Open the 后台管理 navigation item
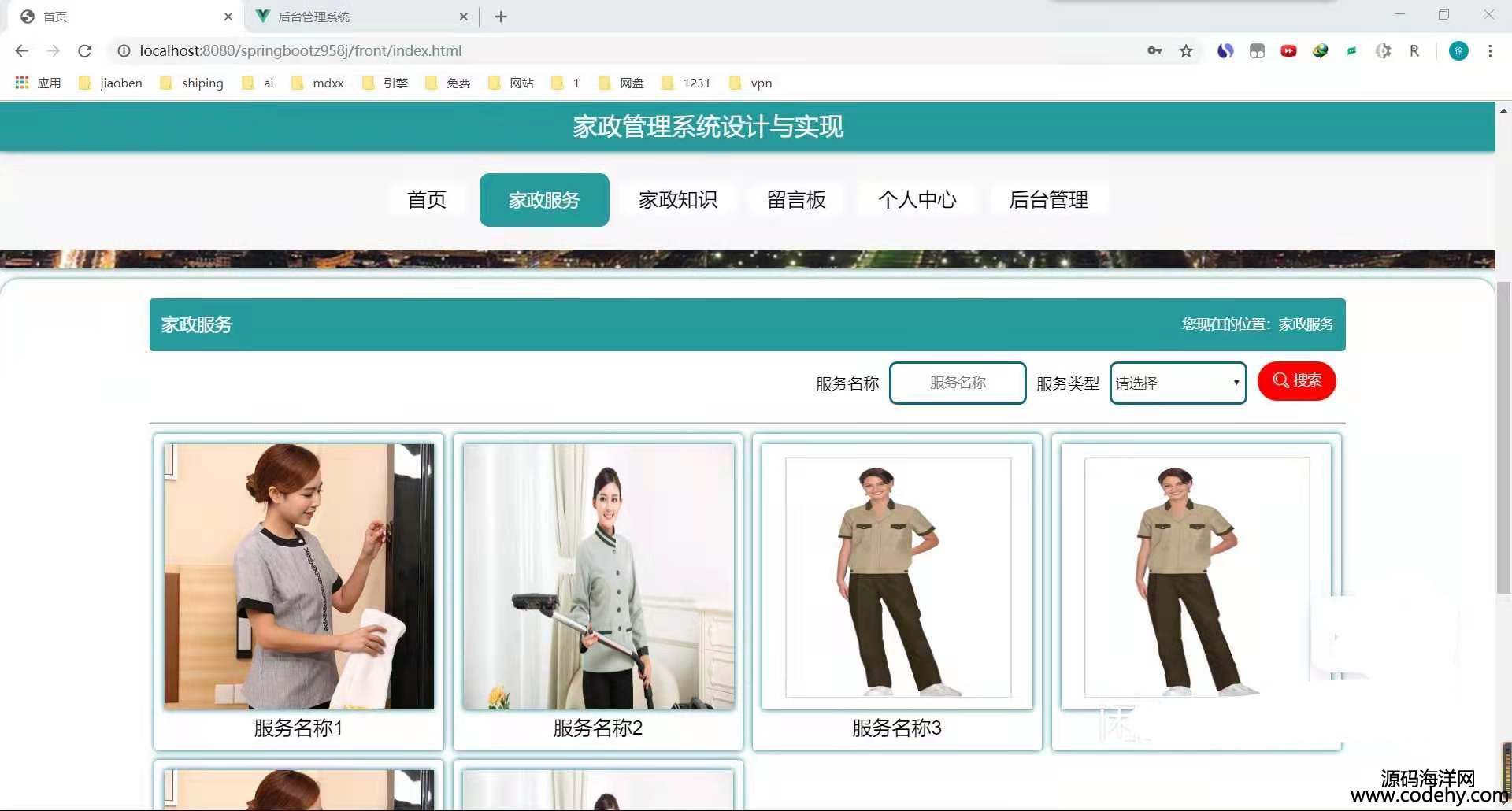 pos(1049,200)
